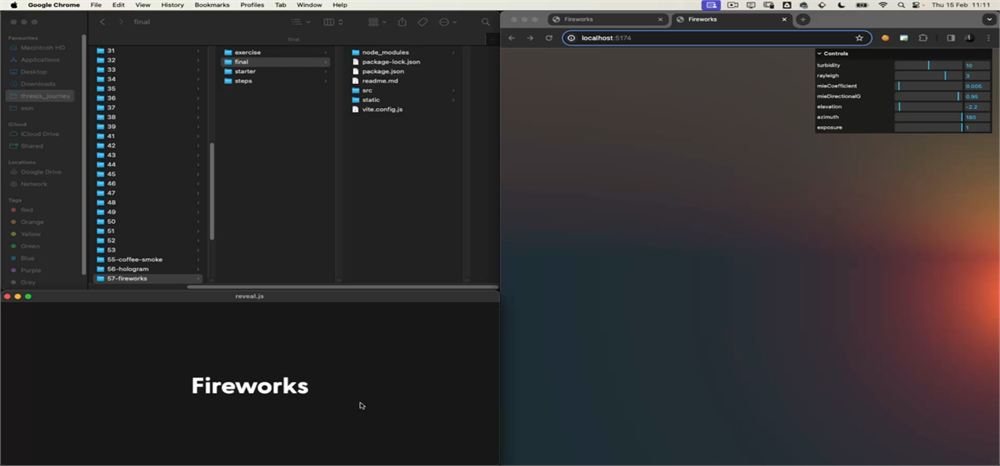
Task: Toggle Chrome side panel icon
Action: coord(951,38)
